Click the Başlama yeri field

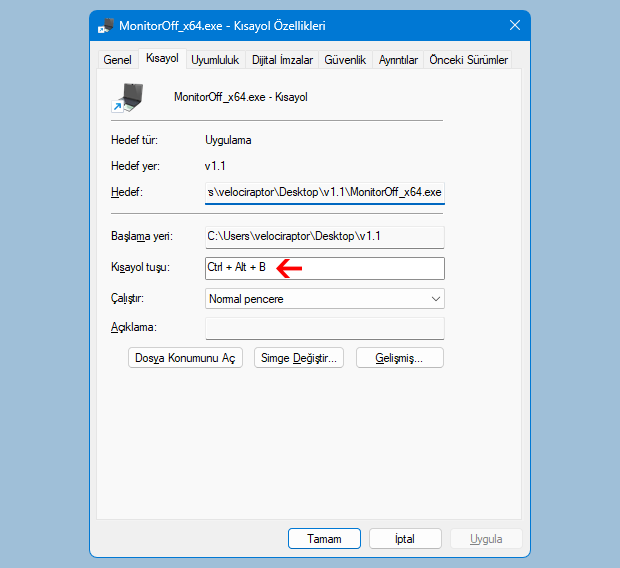coord(324,236)
